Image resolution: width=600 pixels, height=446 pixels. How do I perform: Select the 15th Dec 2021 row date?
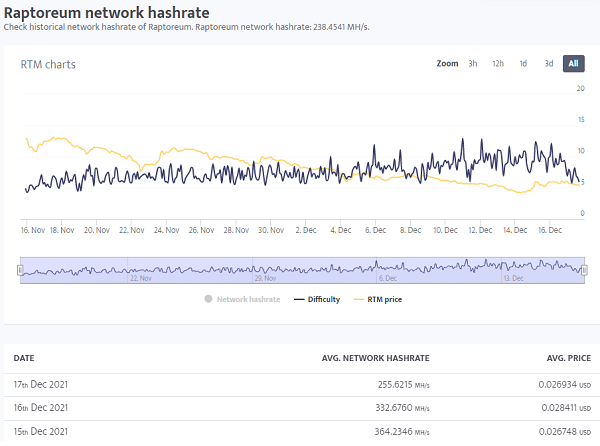[x=41, y=431]
